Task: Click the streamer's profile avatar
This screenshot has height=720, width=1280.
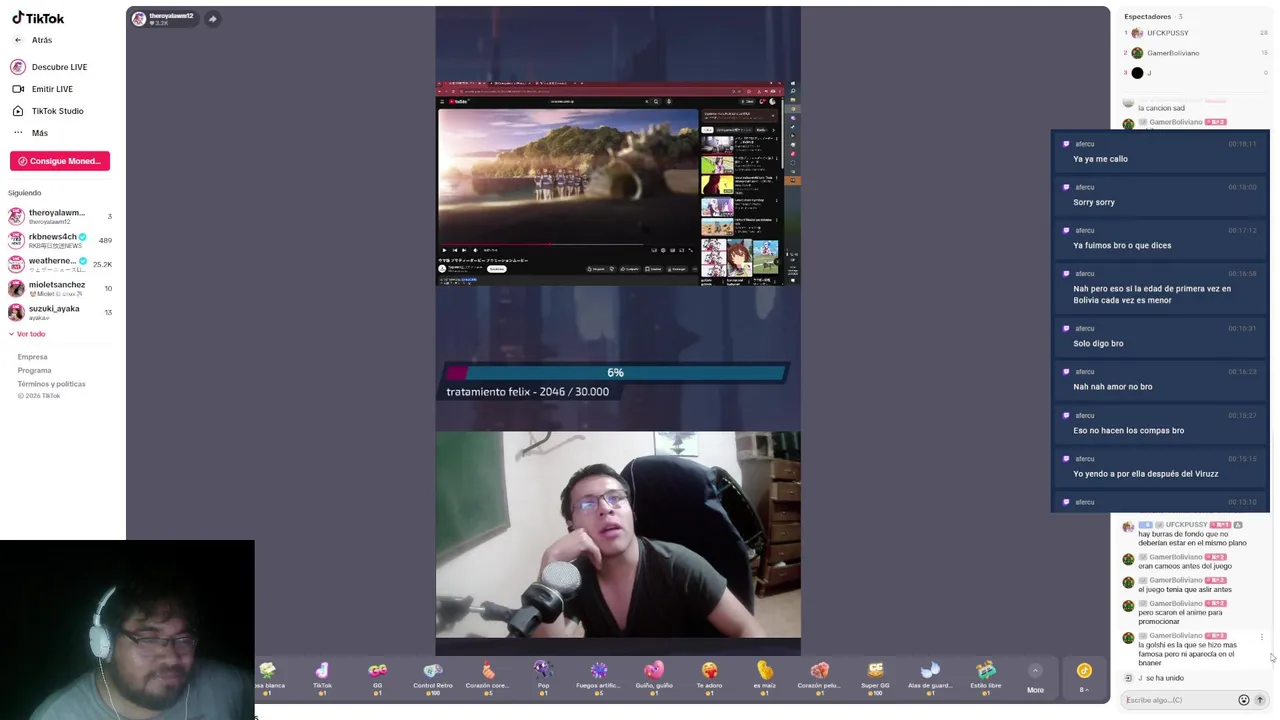Action: [x=139, y=18]
